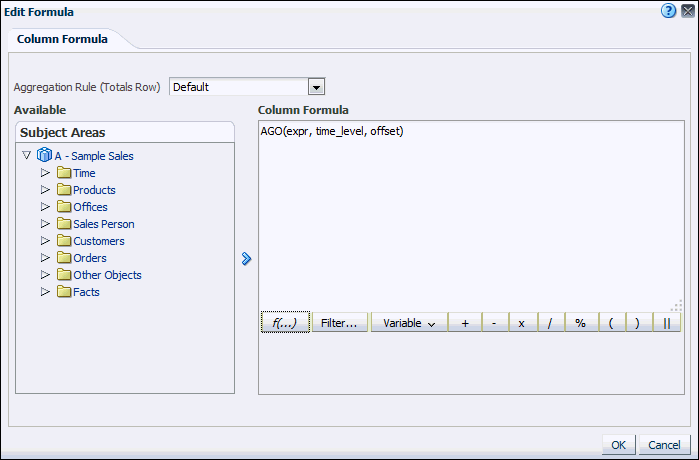This screenshot has width=699, height=460.
Task: Click the Time folder icon
Action: tap(64, 172)
